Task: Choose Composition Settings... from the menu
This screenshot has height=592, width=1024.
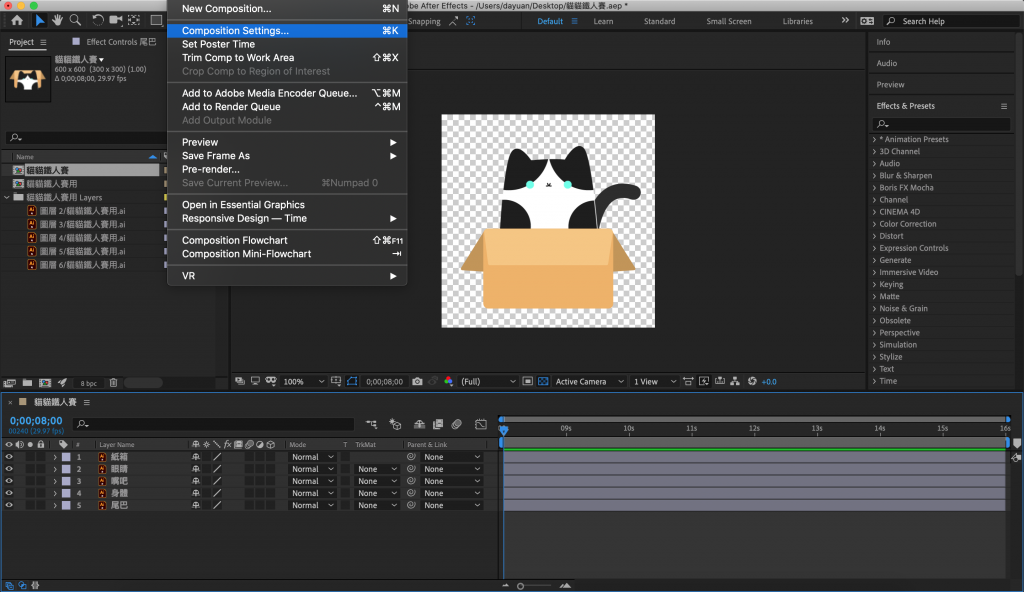Action: (235, 31)
